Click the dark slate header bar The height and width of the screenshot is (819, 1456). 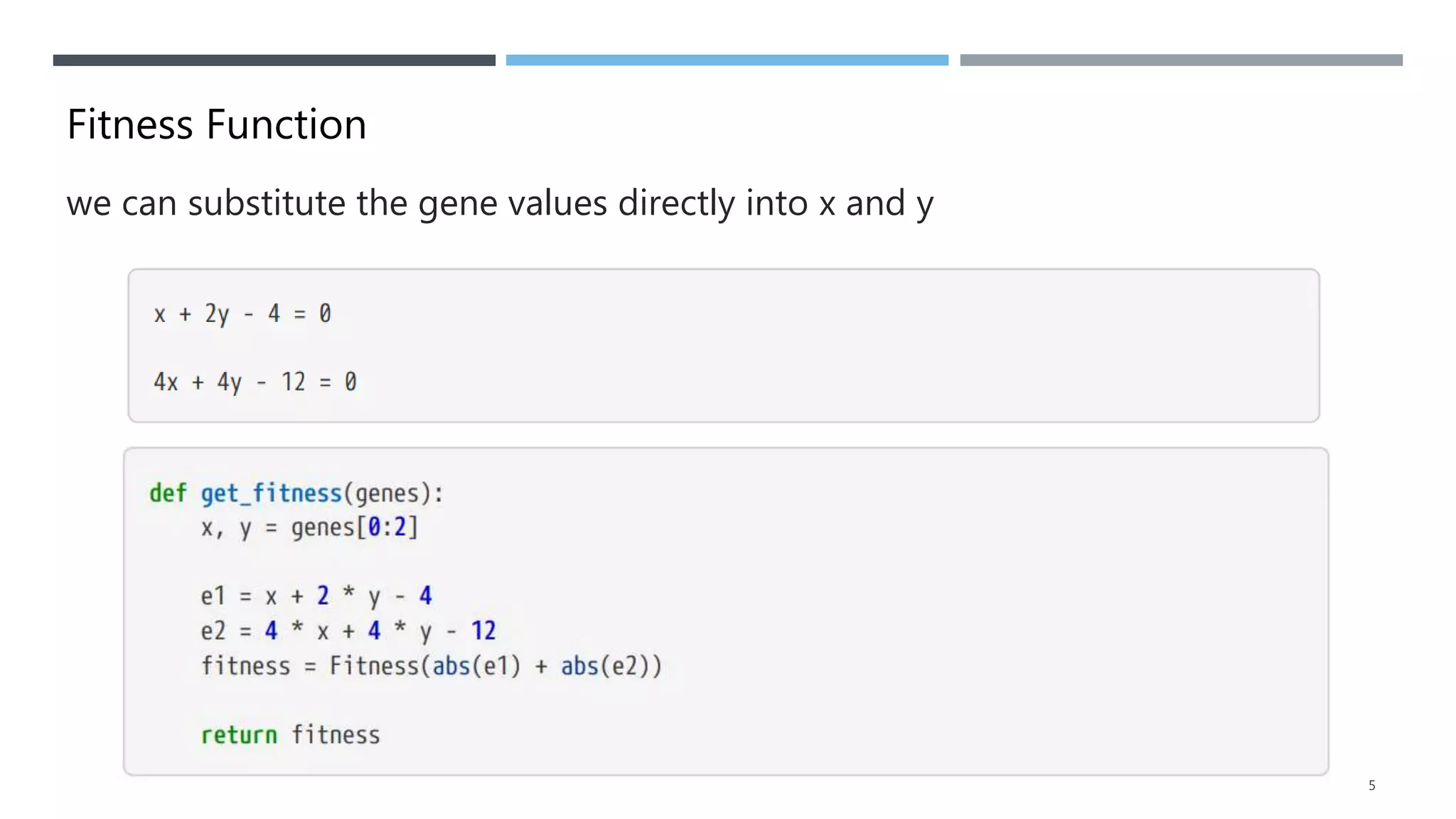click(274, 60)
